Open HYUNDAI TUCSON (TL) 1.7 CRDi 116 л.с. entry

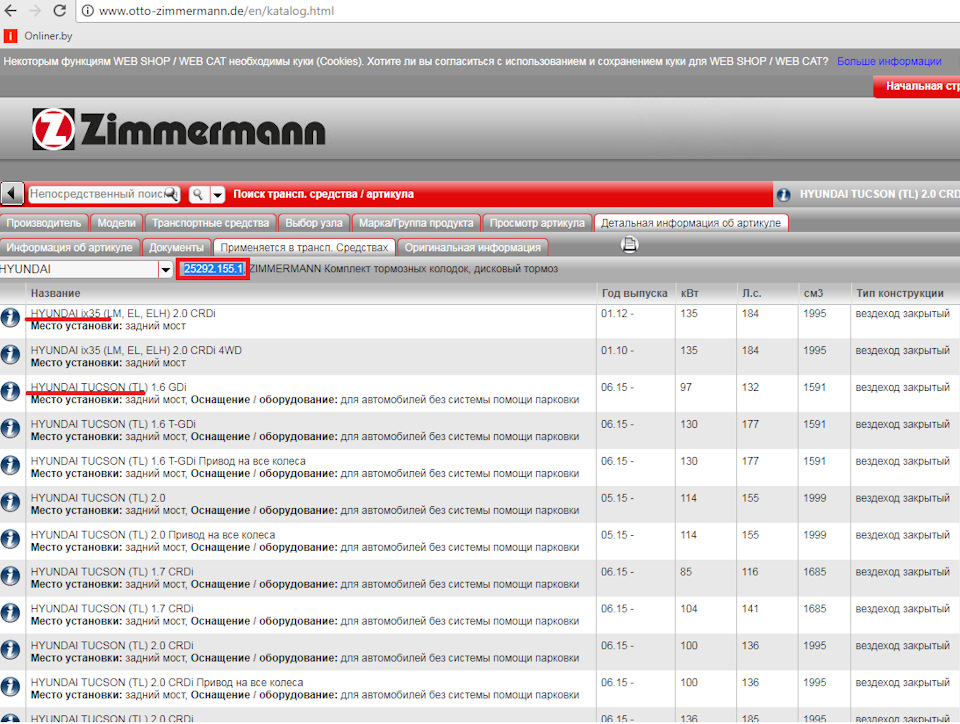point(112,572)
